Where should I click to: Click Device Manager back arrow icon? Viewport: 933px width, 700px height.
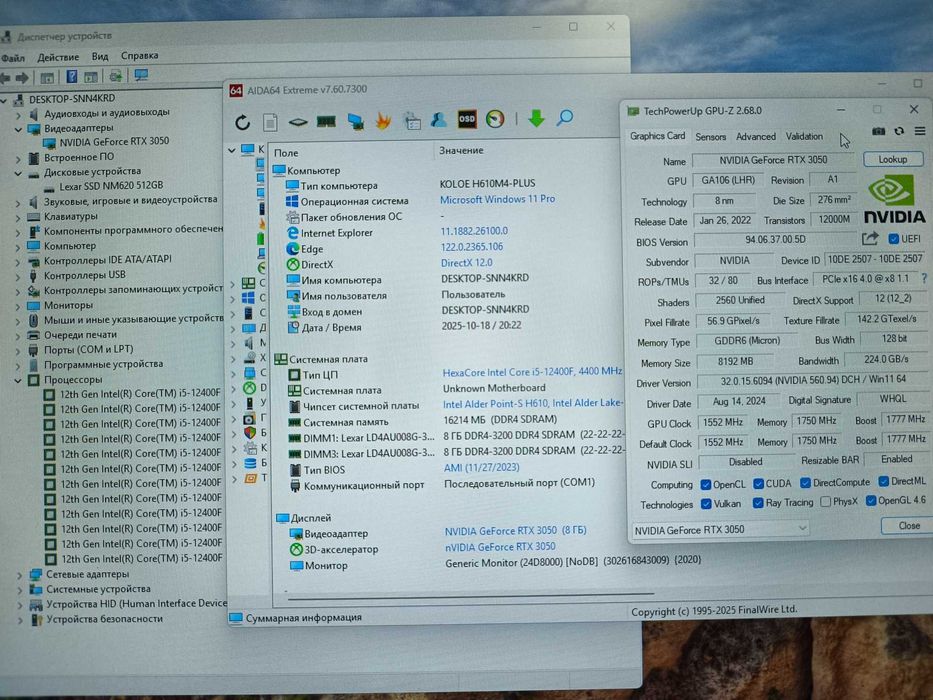click(5, 78)
